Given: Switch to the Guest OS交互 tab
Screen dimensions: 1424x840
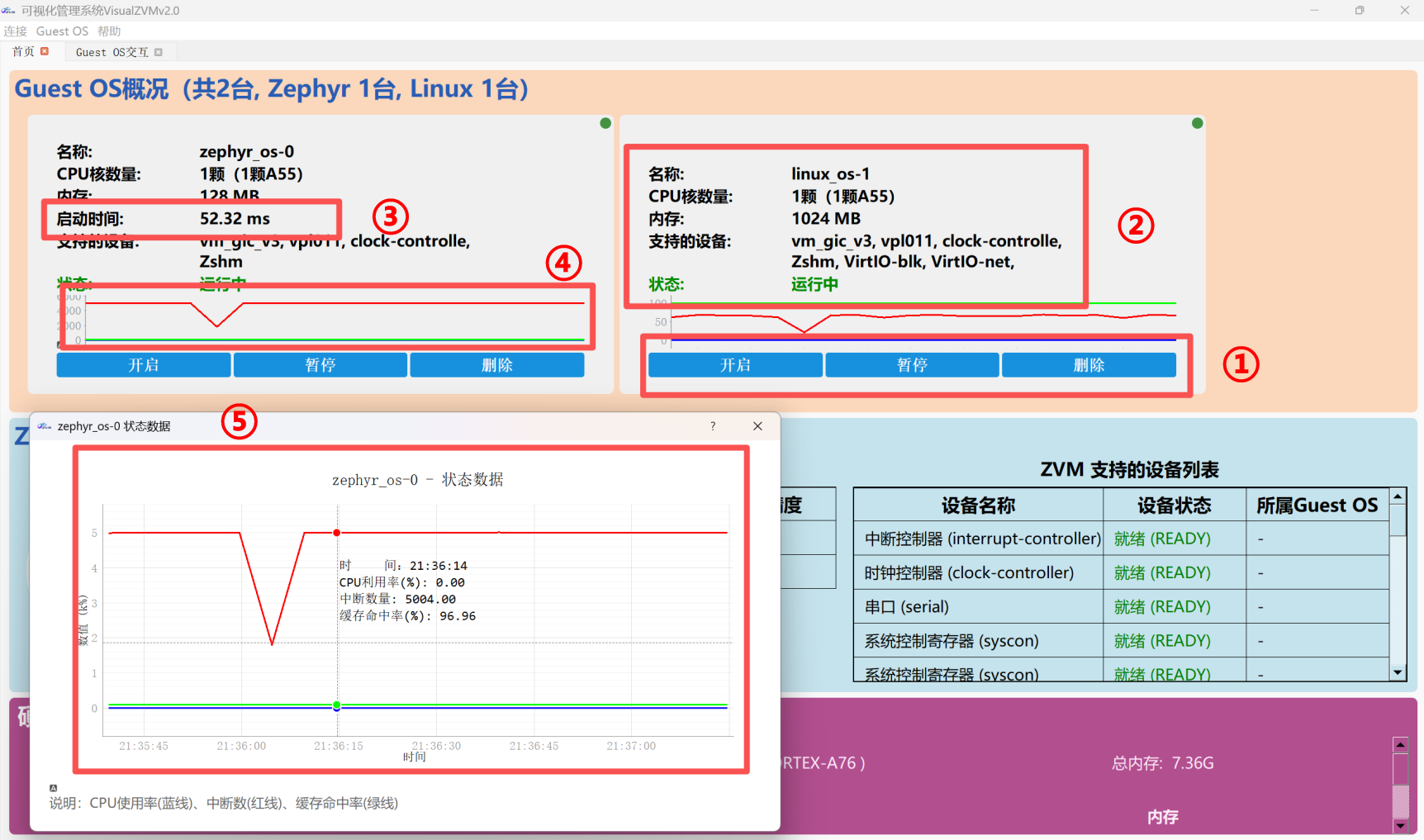Looking at the screenshot, I should [x=112, y=52].
